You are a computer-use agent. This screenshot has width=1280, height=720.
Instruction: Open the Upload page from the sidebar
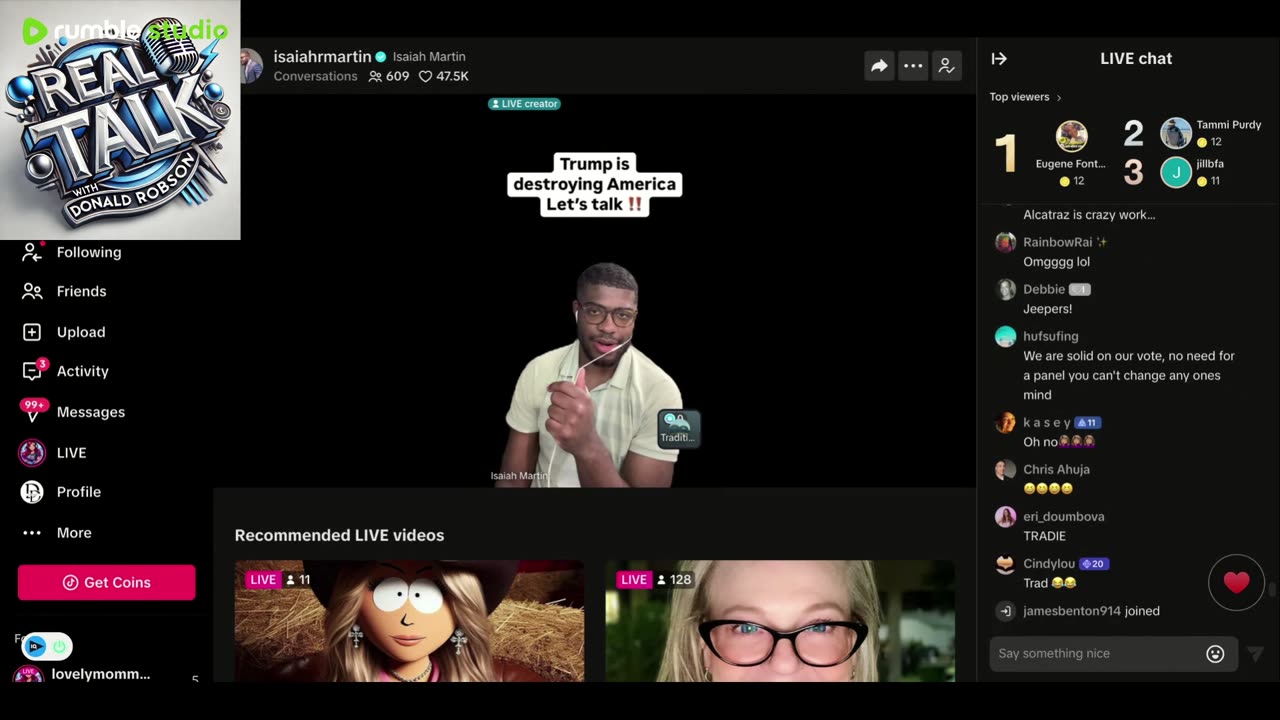coord(64,332)
